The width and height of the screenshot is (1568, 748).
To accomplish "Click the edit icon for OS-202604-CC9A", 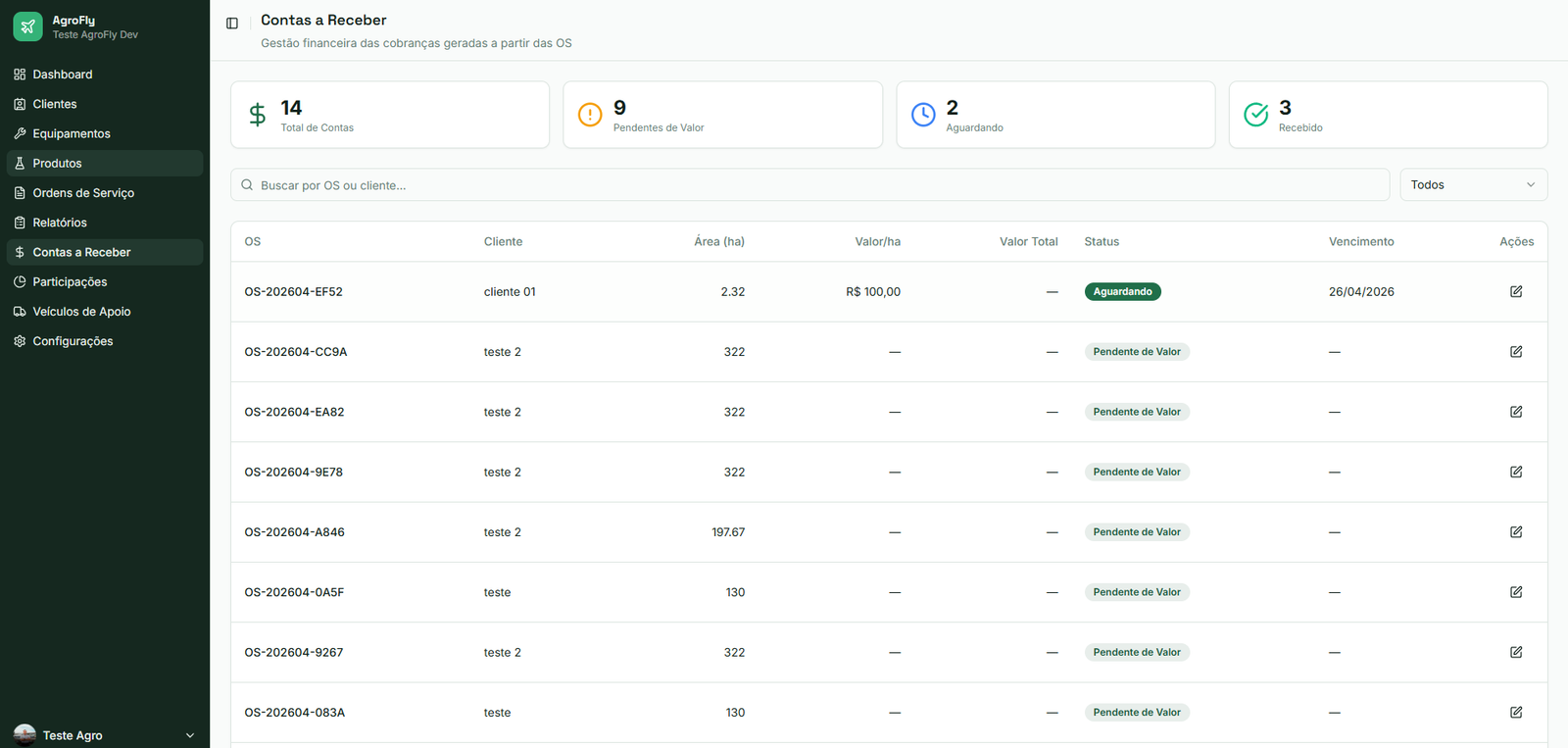I will [1516, 352].
